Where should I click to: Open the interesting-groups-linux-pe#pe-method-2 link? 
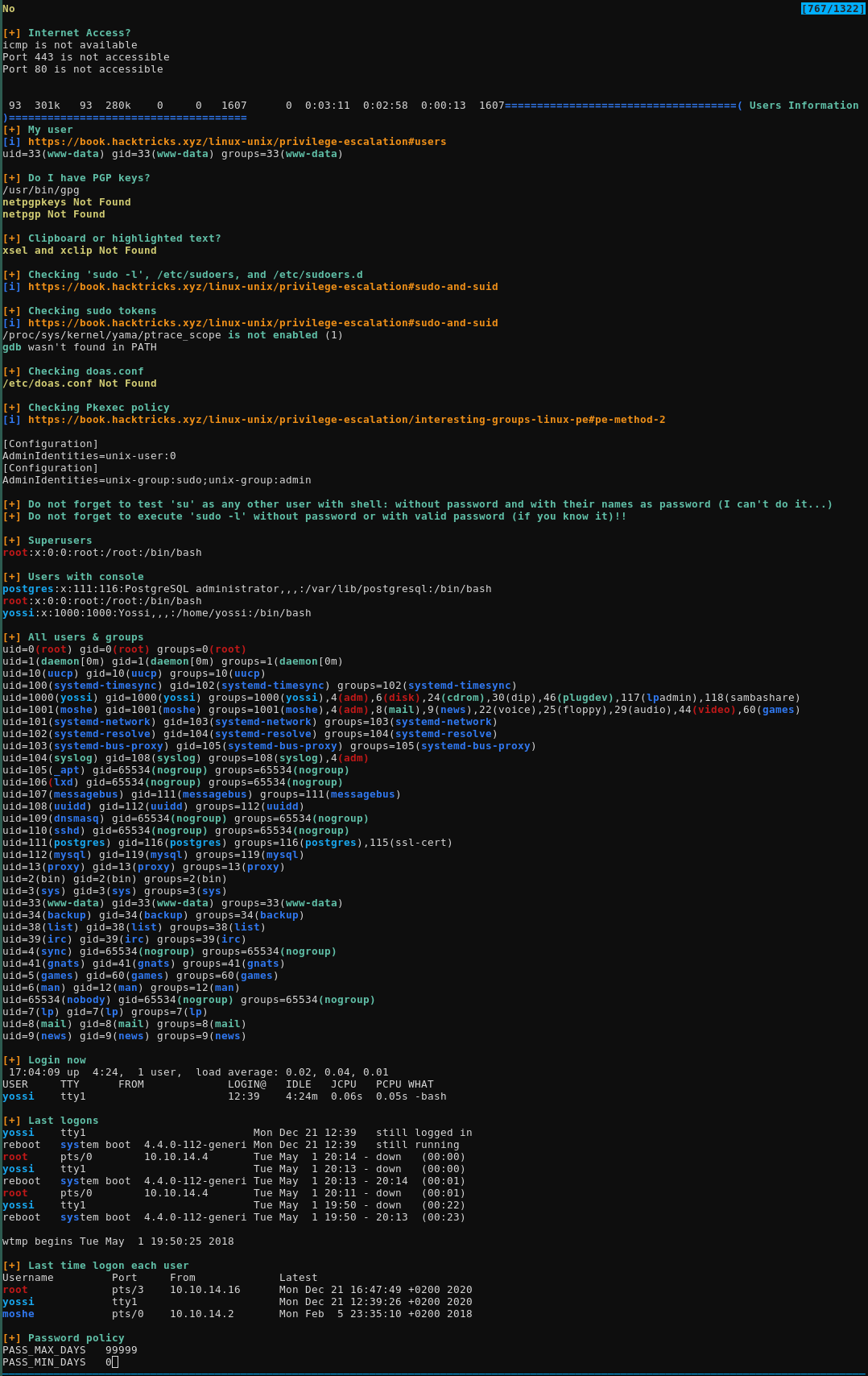pos(346,420)
